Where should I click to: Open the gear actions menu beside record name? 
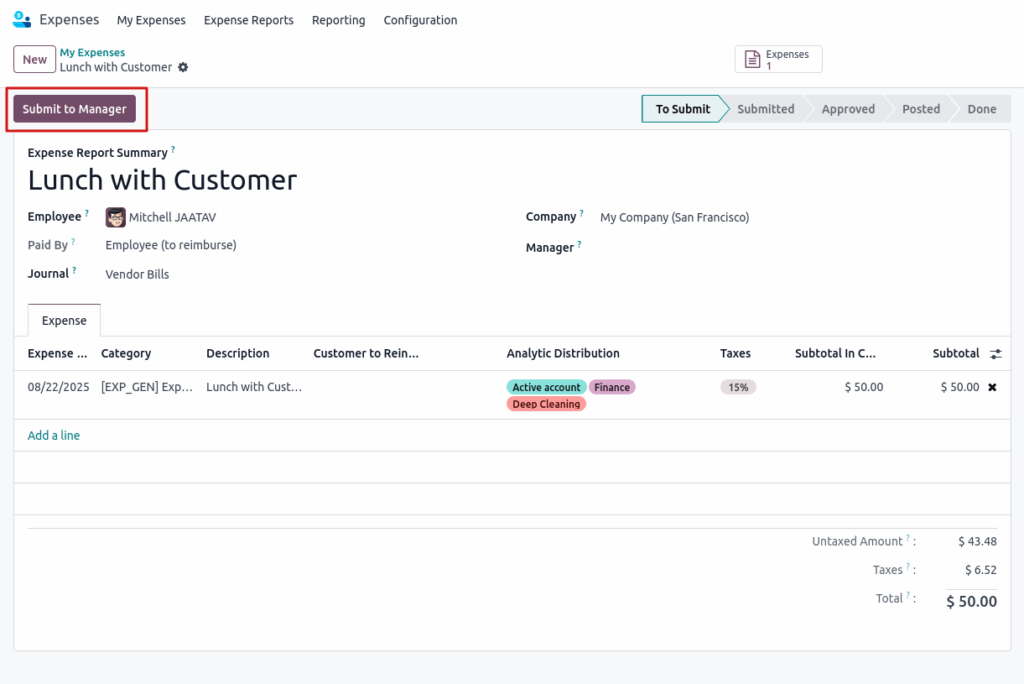(x=183, y=67)
